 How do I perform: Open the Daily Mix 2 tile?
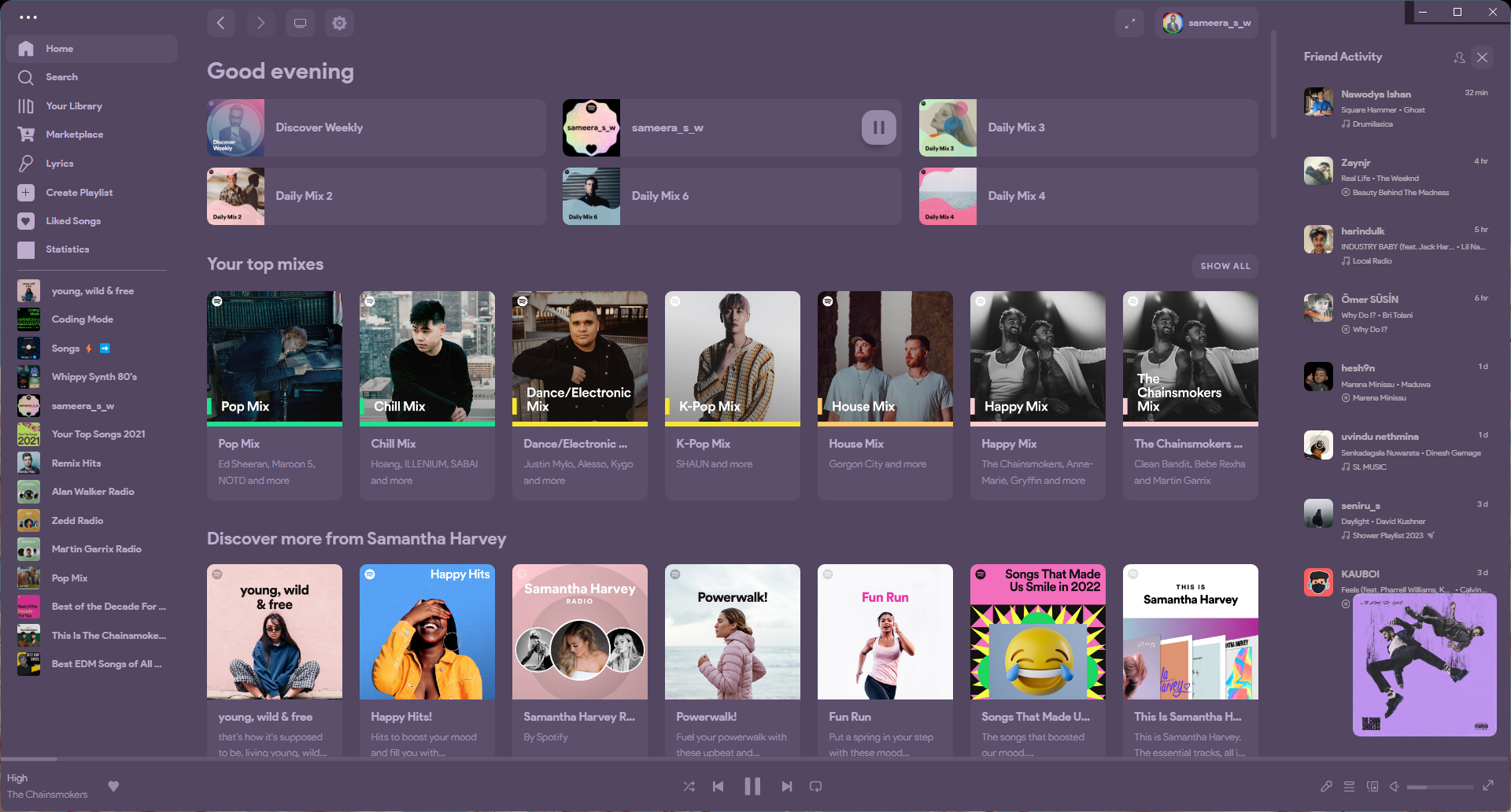[376, 196]
